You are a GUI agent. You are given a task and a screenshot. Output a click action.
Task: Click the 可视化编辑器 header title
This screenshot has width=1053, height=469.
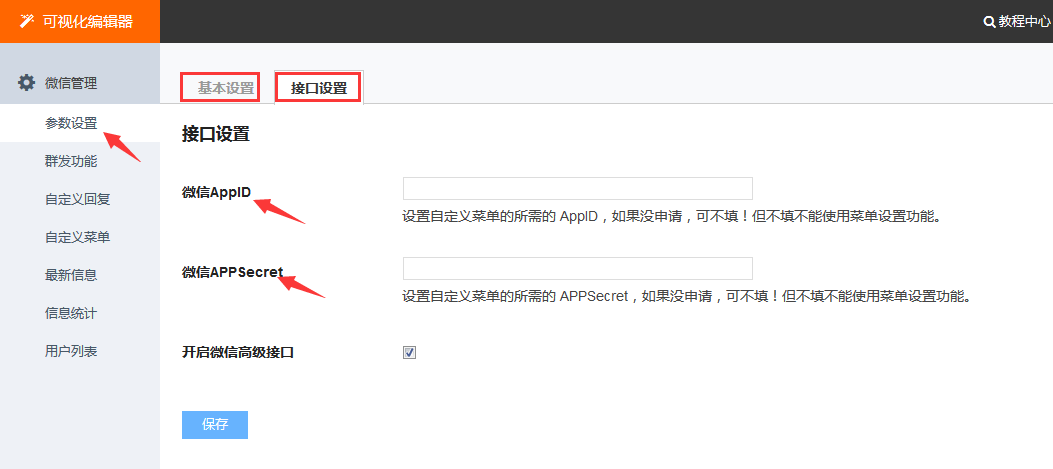pos(88,22)
